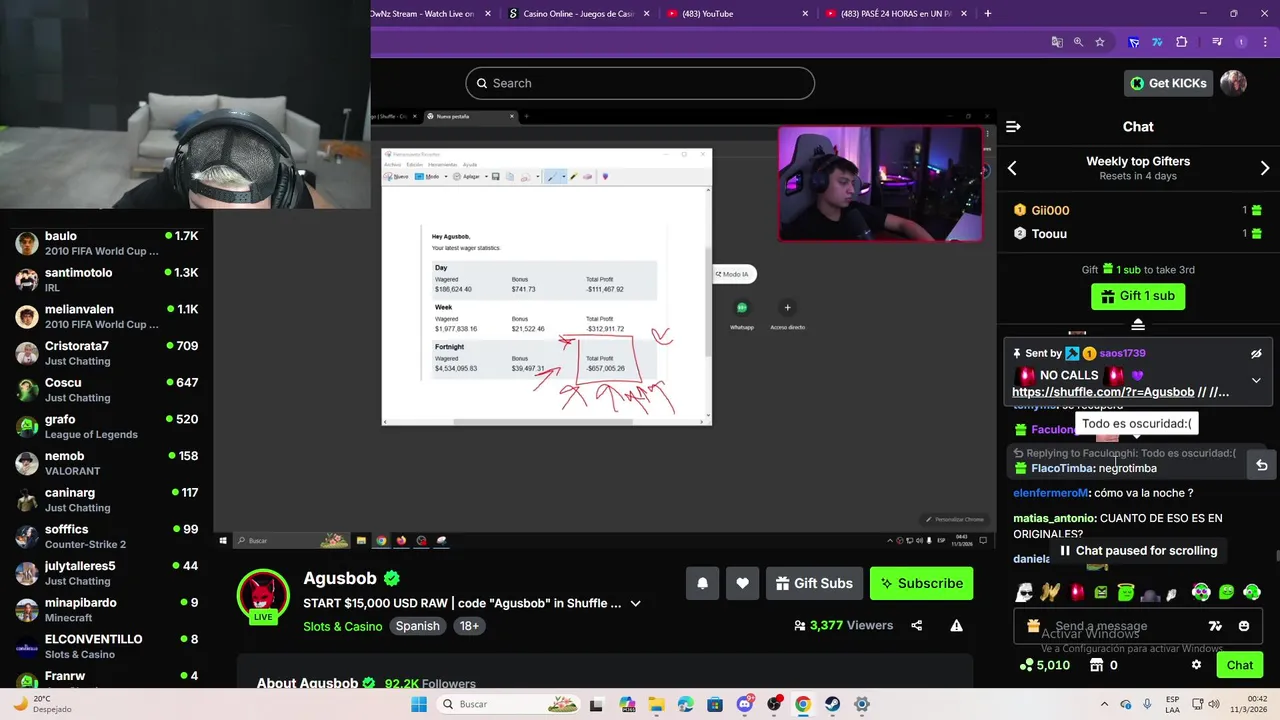Viewport: 1280px width, 720px height.
Task: Open the user profile avatar menu
Action: pos(1233,83)
